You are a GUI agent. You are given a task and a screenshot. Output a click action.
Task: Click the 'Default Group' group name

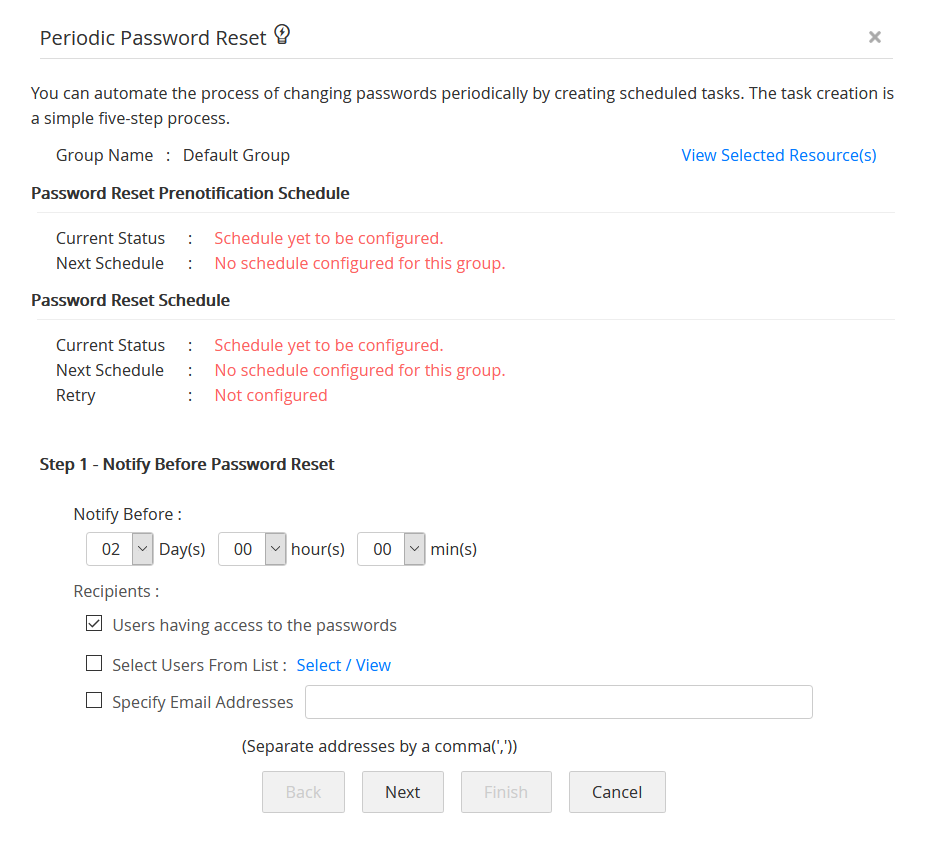click(x=236, y=155)
